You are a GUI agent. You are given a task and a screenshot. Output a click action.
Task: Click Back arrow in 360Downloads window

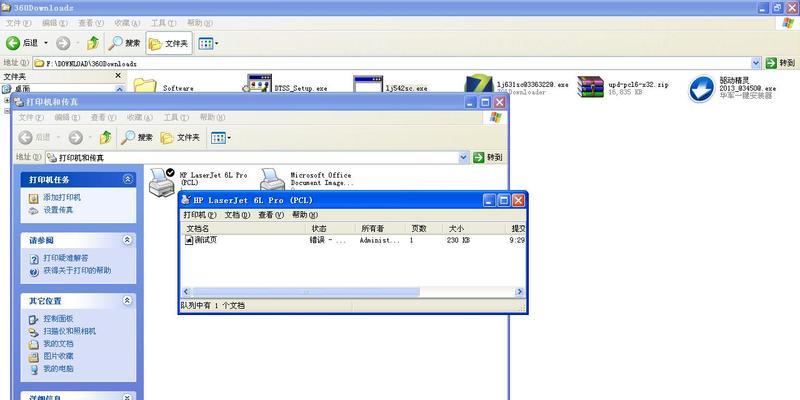[13, 43]
